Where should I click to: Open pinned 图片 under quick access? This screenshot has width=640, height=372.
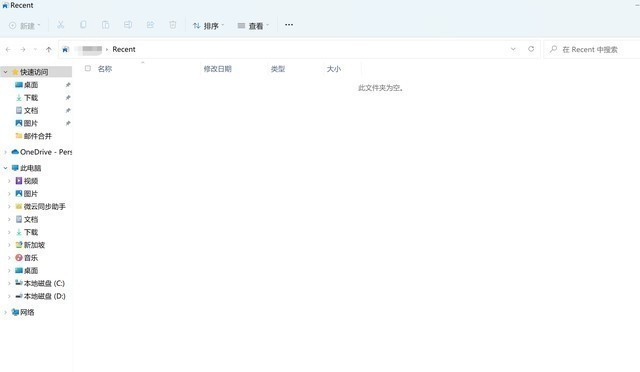[x=31, y=123]
